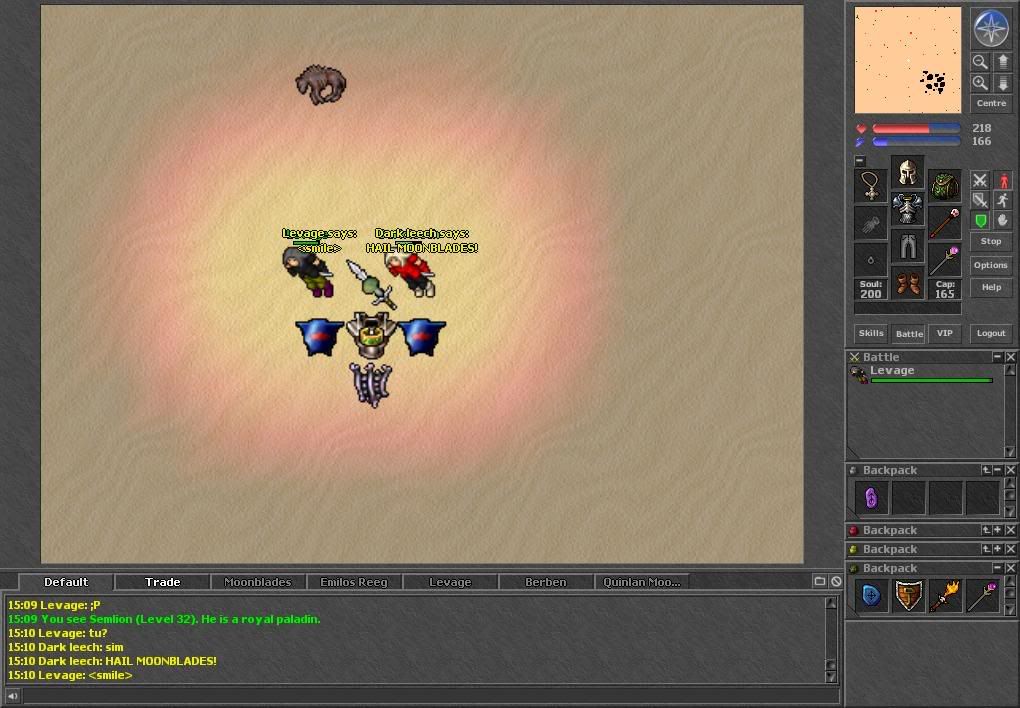Click the Stop button
The width and height of the screenshot is (1020, 708).
click(991, 241)
